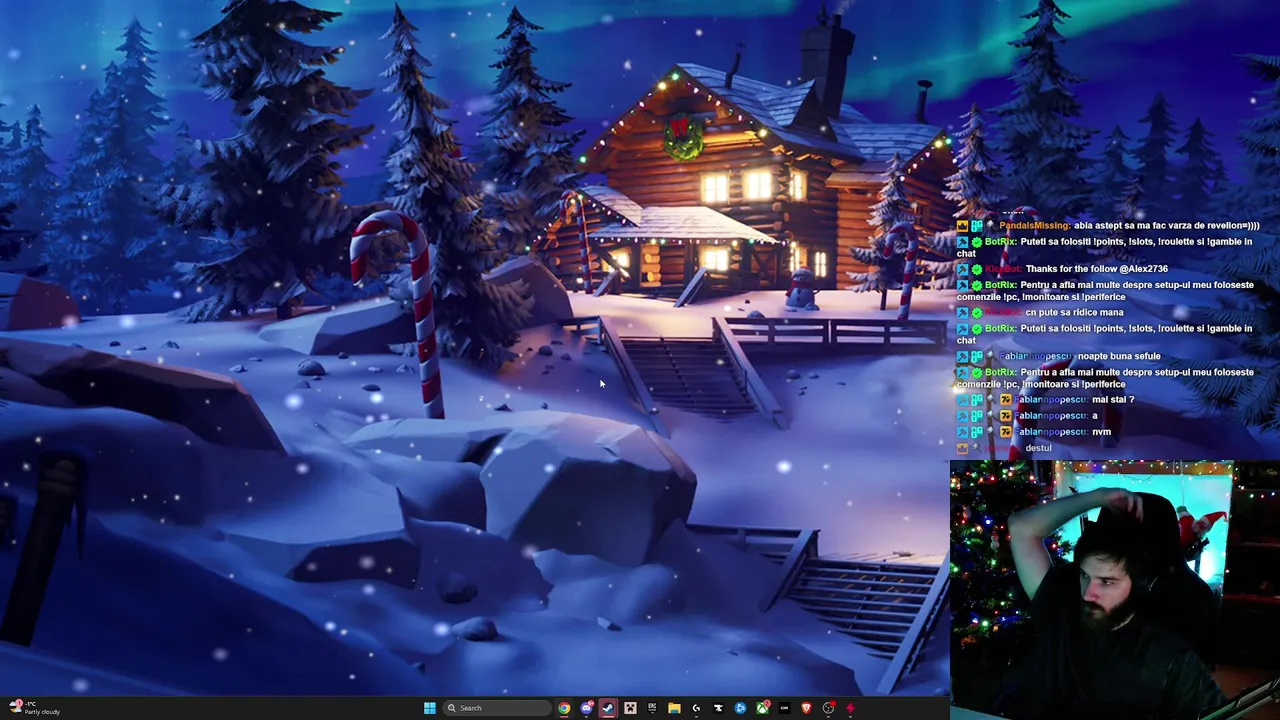Click the red lightning bolt taskbar icon
The width and height of the screenshot is (1280, 720).
tap(850, 708)
